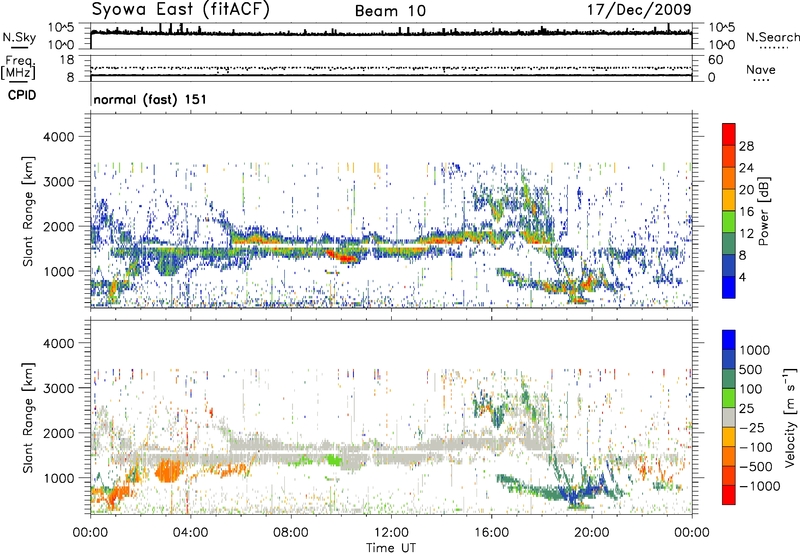Click the 'Power [dB]' colorbar label
The width and height of the screenshot is (800, 554).
763,211
